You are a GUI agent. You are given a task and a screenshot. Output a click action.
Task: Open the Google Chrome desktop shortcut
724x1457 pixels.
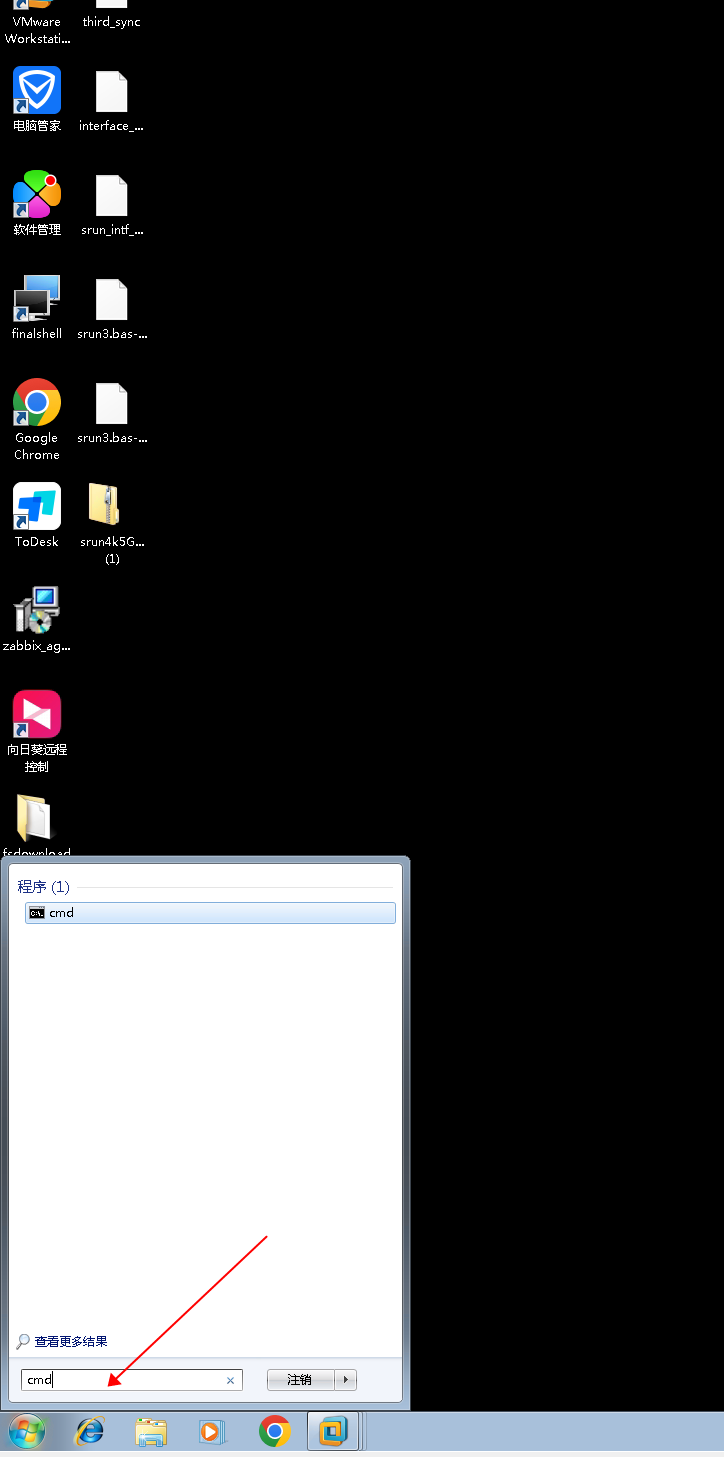pos(37,403)
